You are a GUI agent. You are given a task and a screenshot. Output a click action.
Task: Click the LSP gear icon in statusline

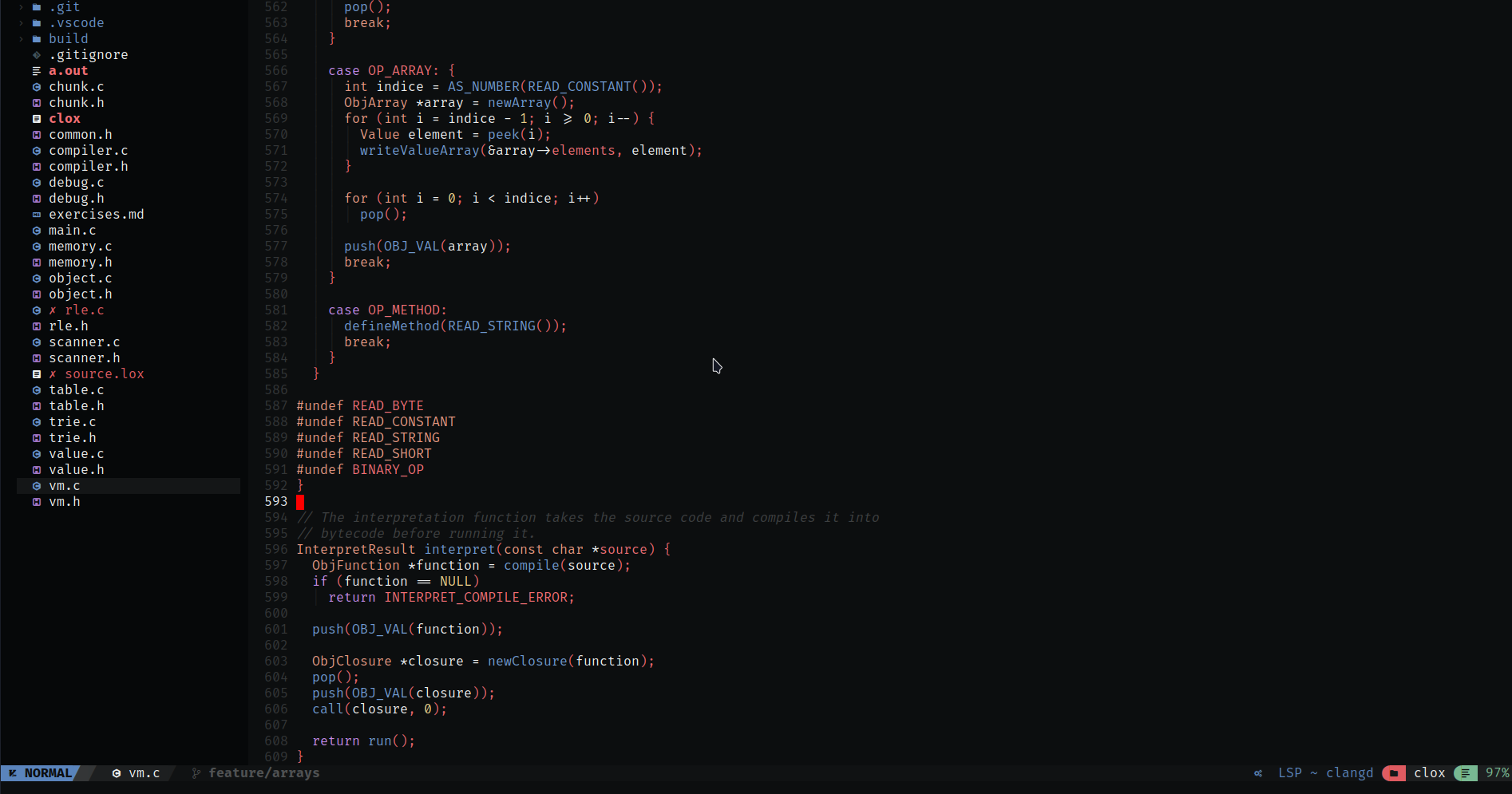pyautogui.click(x=1258, y=773)
